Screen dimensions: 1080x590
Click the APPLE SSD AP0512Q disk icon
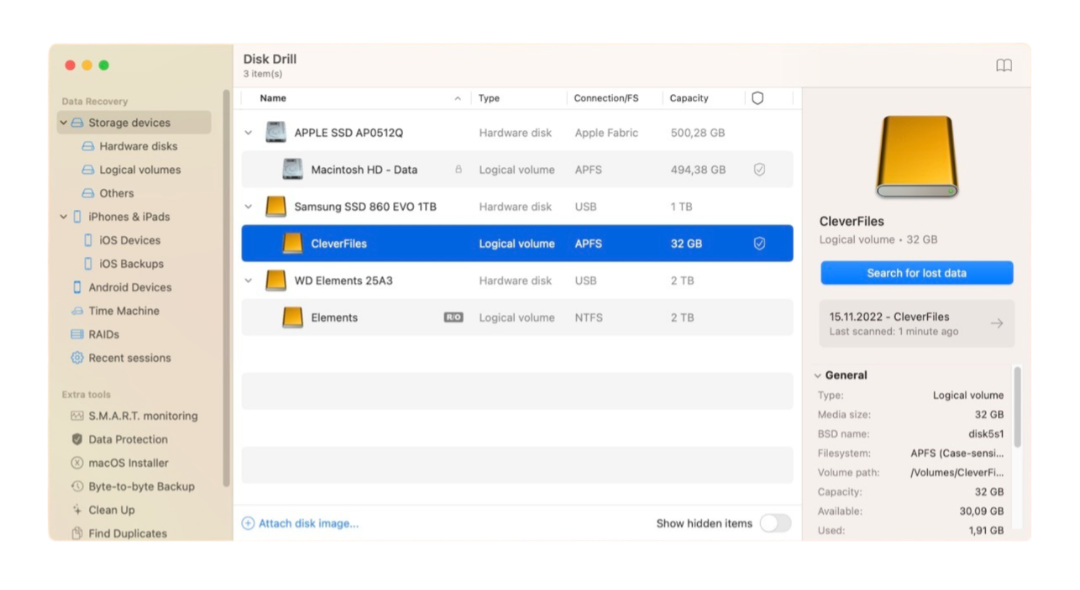point(276,132)
